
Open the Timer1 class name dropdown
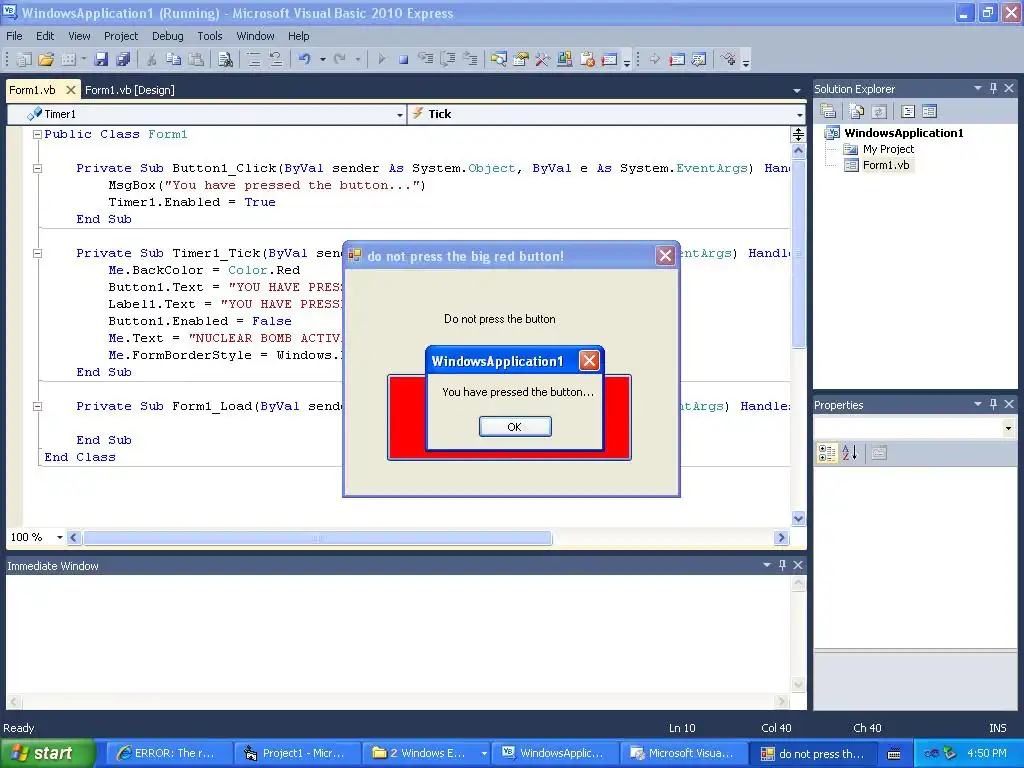(400, 115)
